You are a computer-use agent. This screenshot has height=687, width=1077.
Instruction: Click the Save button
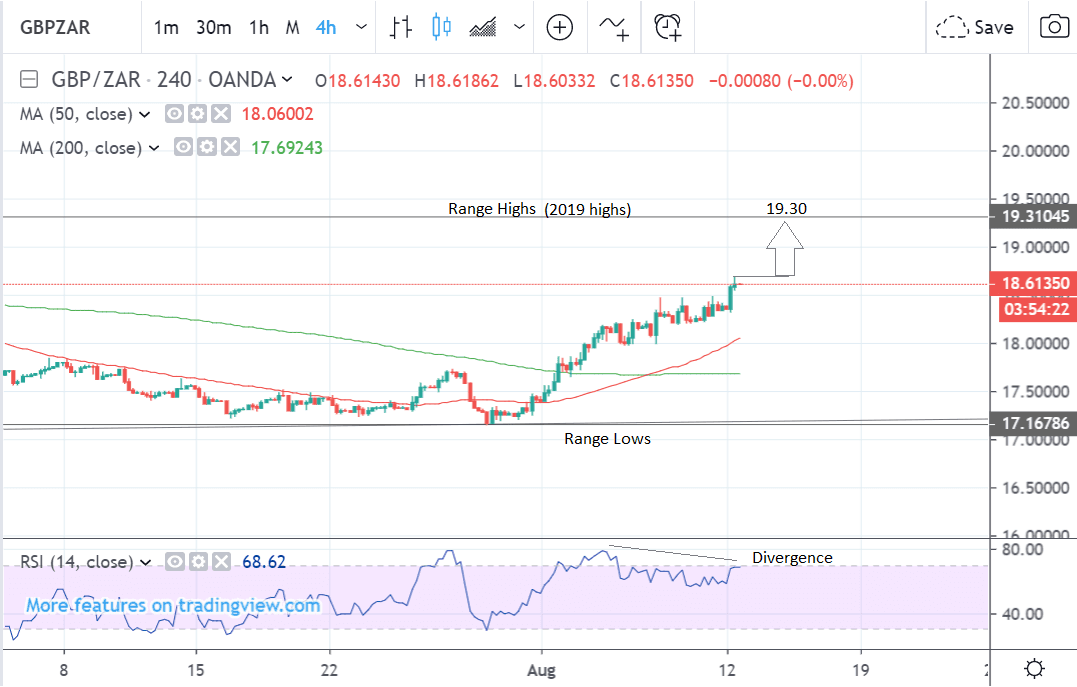[975, 27]
